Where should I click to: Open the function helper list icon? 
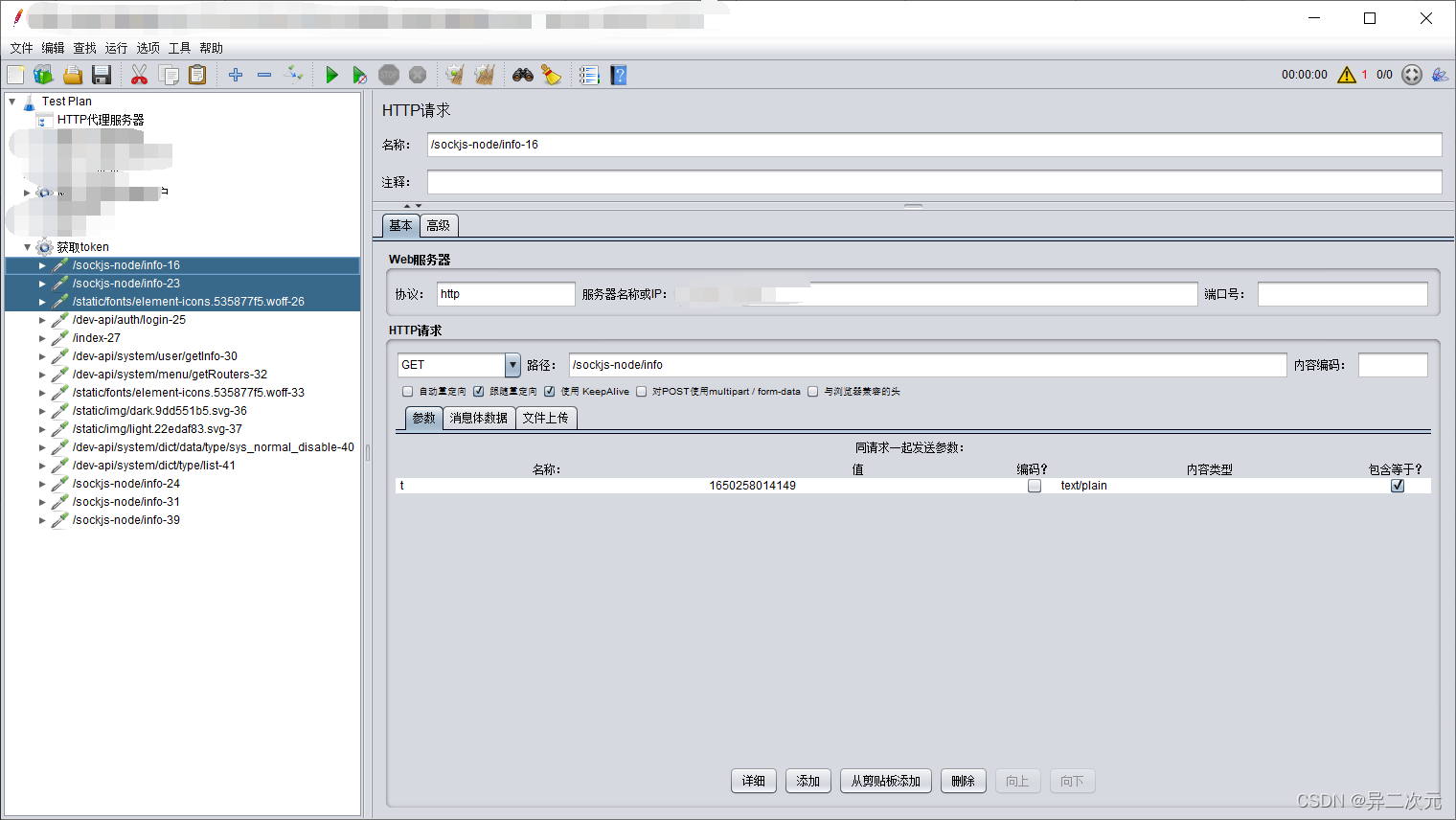coord(589,75)
